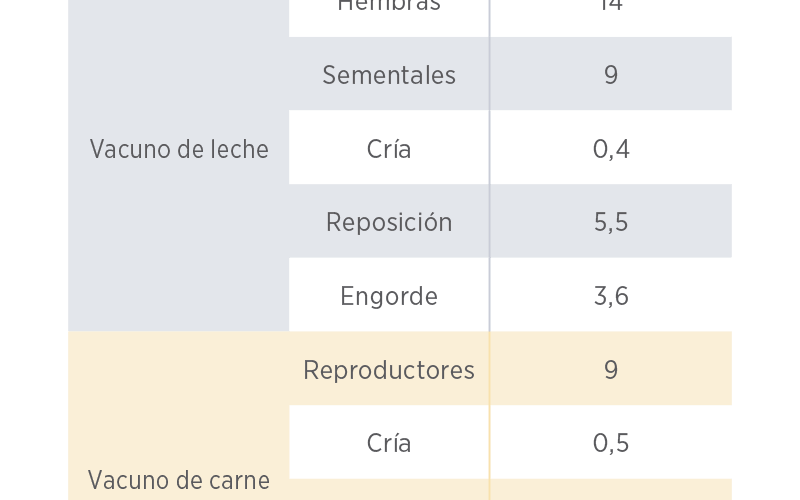Click the Cría label under Vacuno de leche
This screenshot has width=800, height=500.
[x=389, y=149]
